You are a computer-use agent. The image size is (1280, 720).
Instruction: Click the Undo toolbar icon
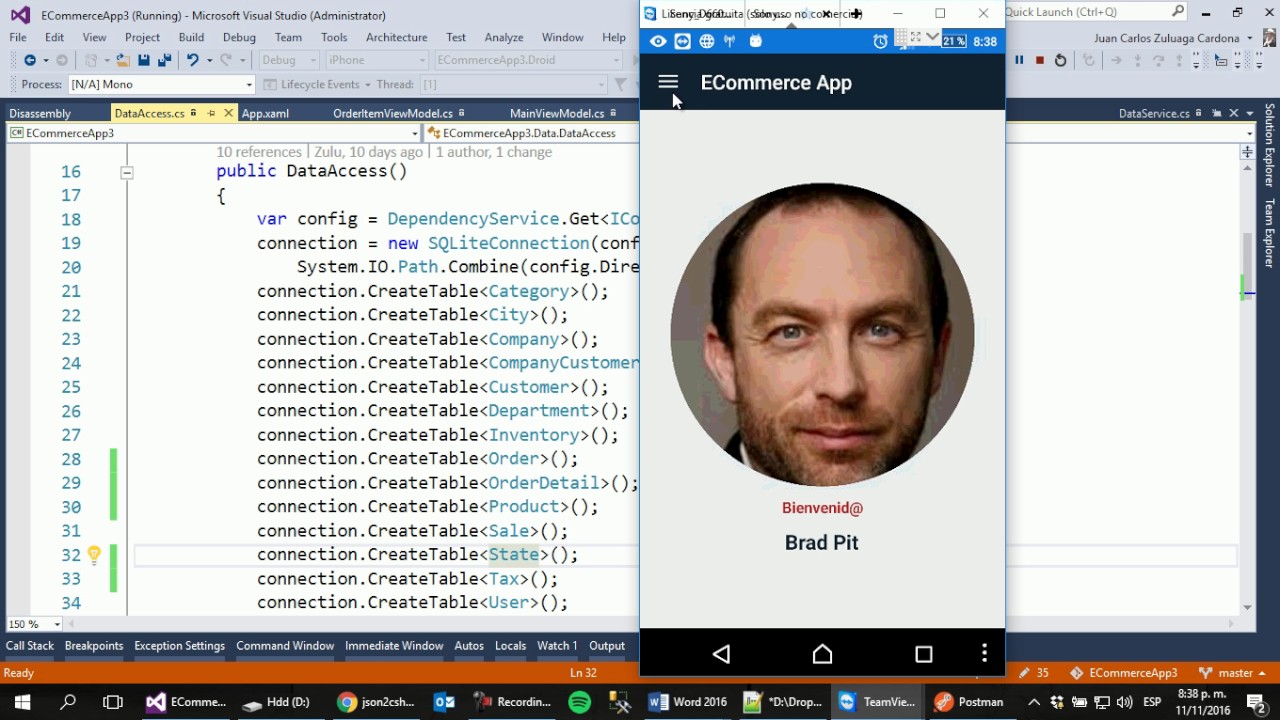[193, 60]
